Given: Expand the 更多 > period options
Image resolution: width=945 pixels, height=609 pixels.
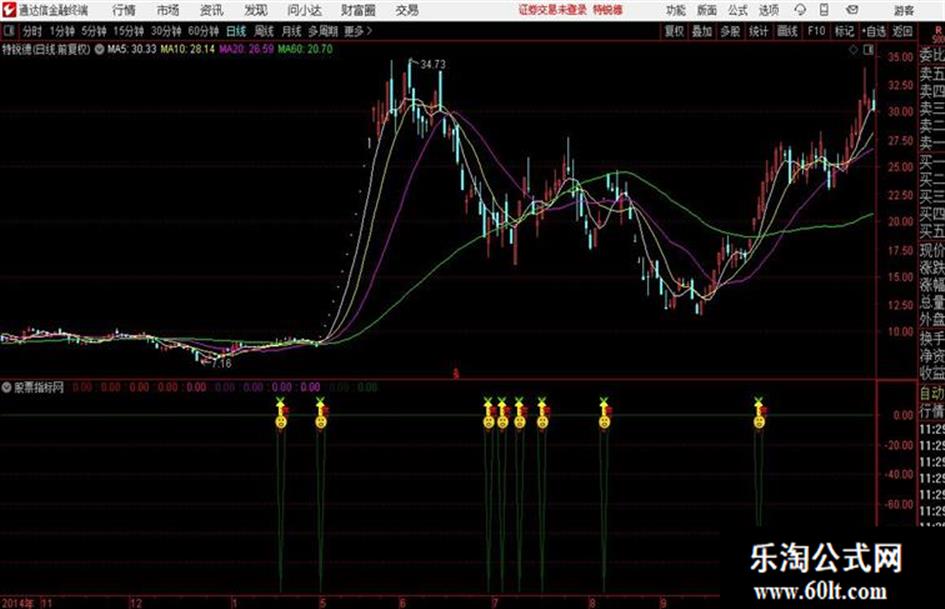Looking at the screenshot, I should [x=359, y=31].
